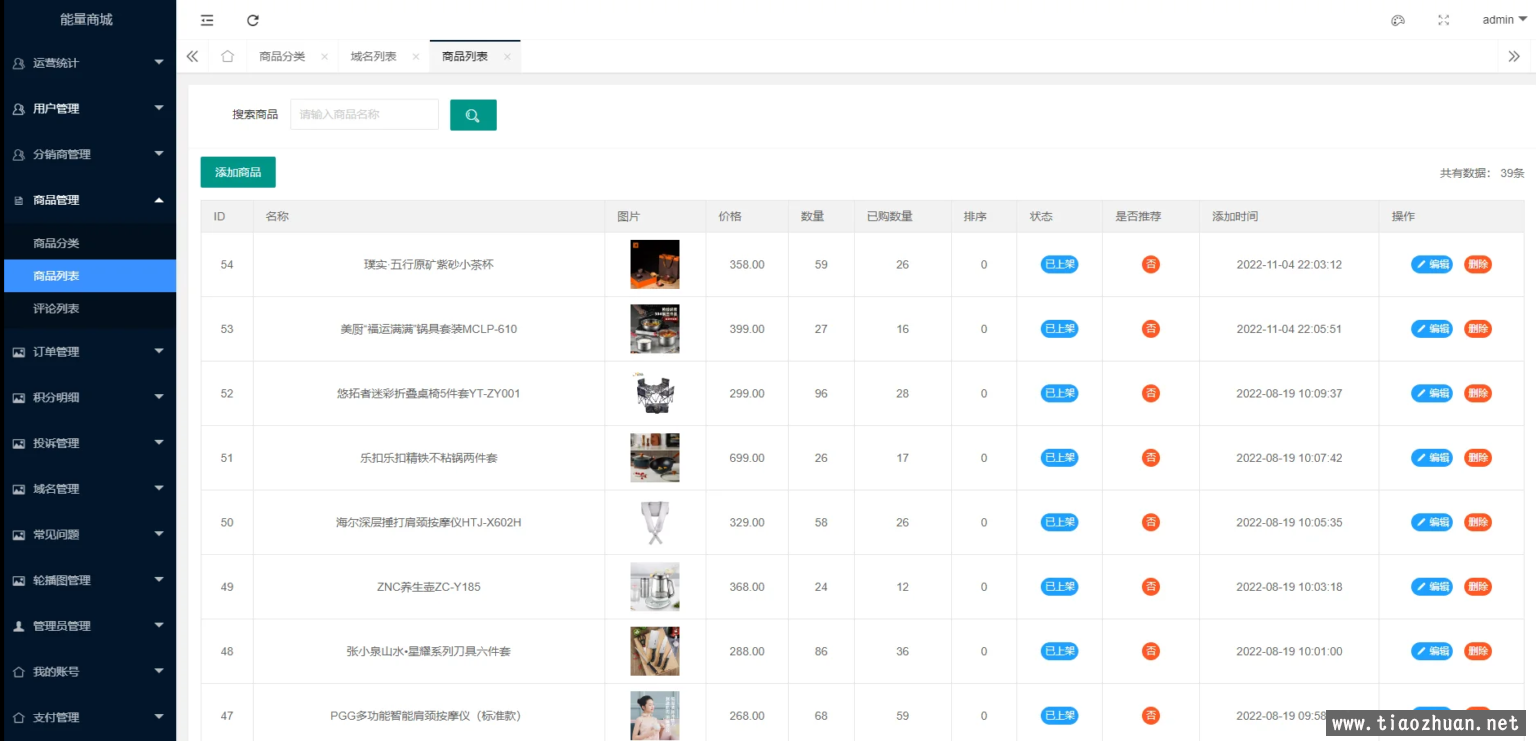Viewport: 1536px width, 741px height.
Task: Click the refresh page icon
Action: [x=253, y=20]
